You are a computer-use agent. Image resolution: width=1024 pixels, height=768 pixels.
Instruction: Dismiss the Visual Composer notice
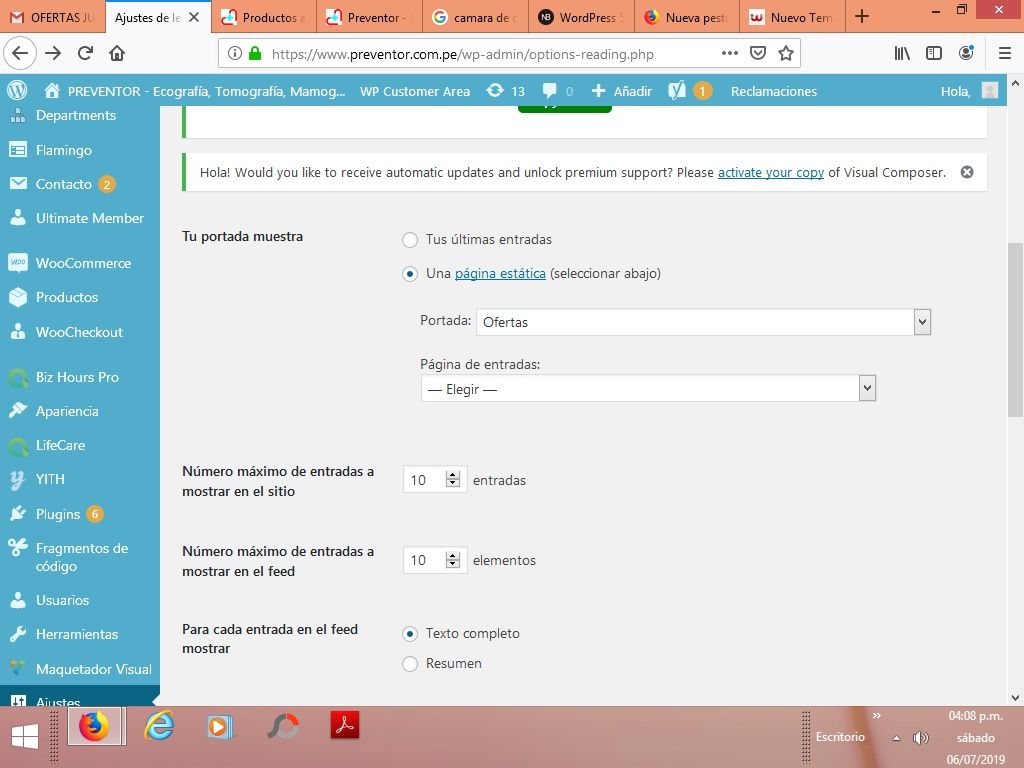click(967, 172)
